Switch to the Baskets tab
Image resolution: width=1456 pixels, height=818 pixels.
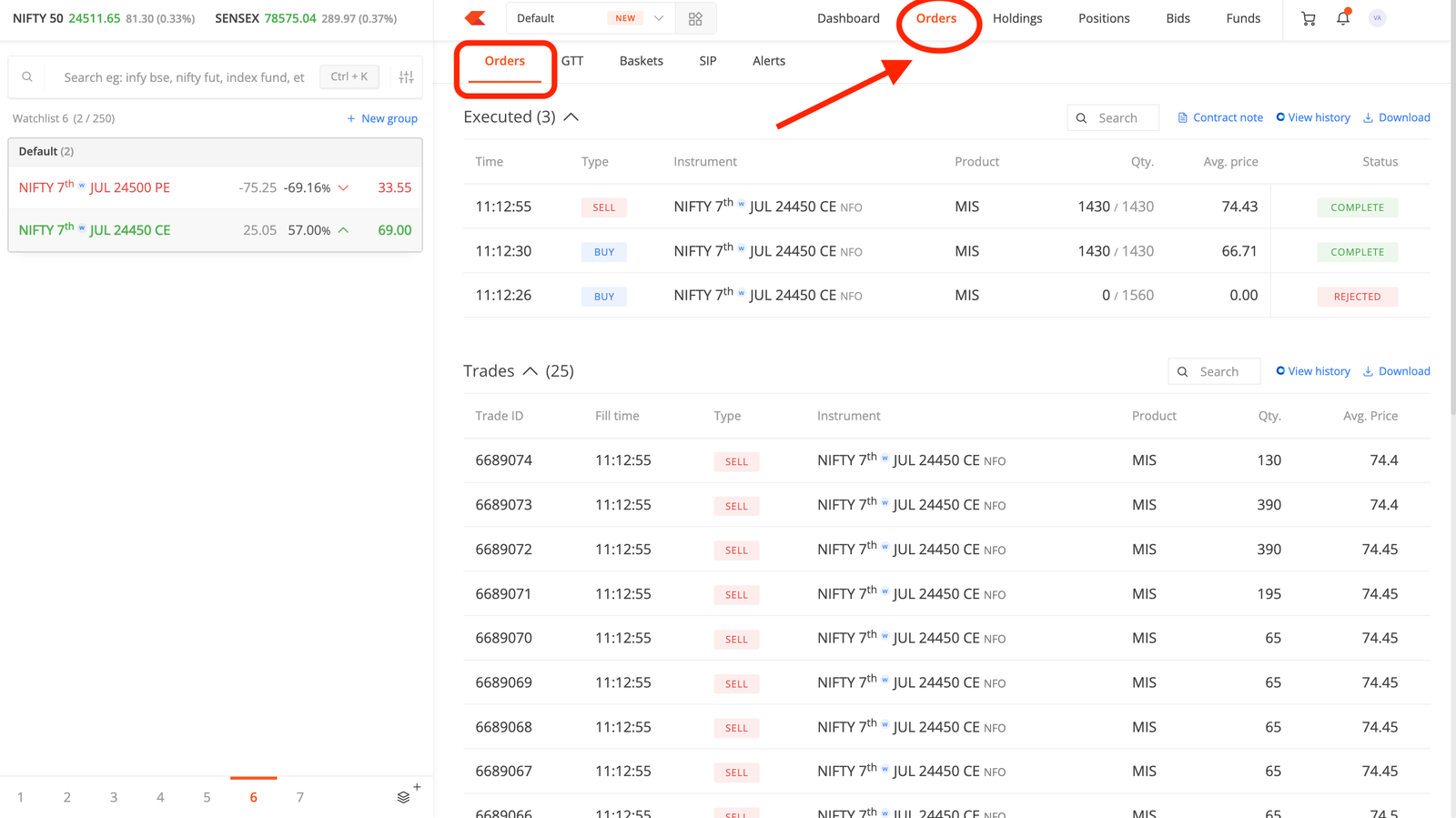(x=642, y=61)
